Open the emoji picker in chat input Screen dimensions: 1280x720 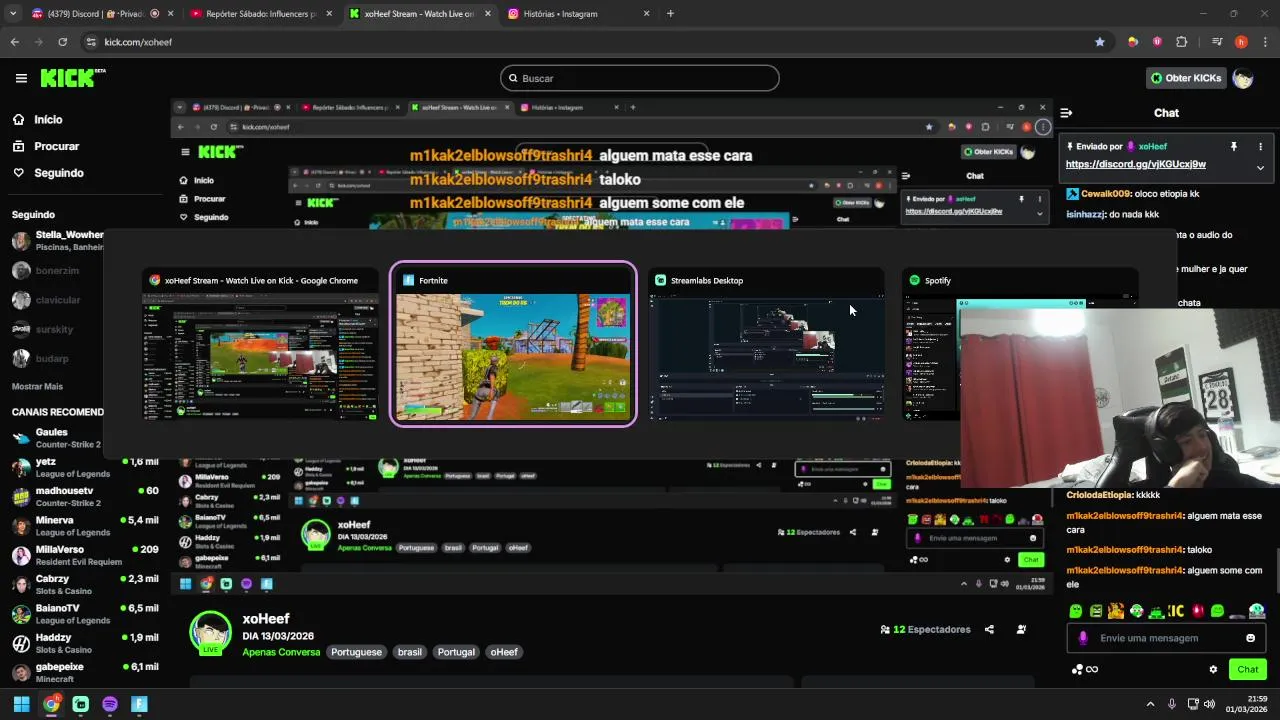[1250, 638]
